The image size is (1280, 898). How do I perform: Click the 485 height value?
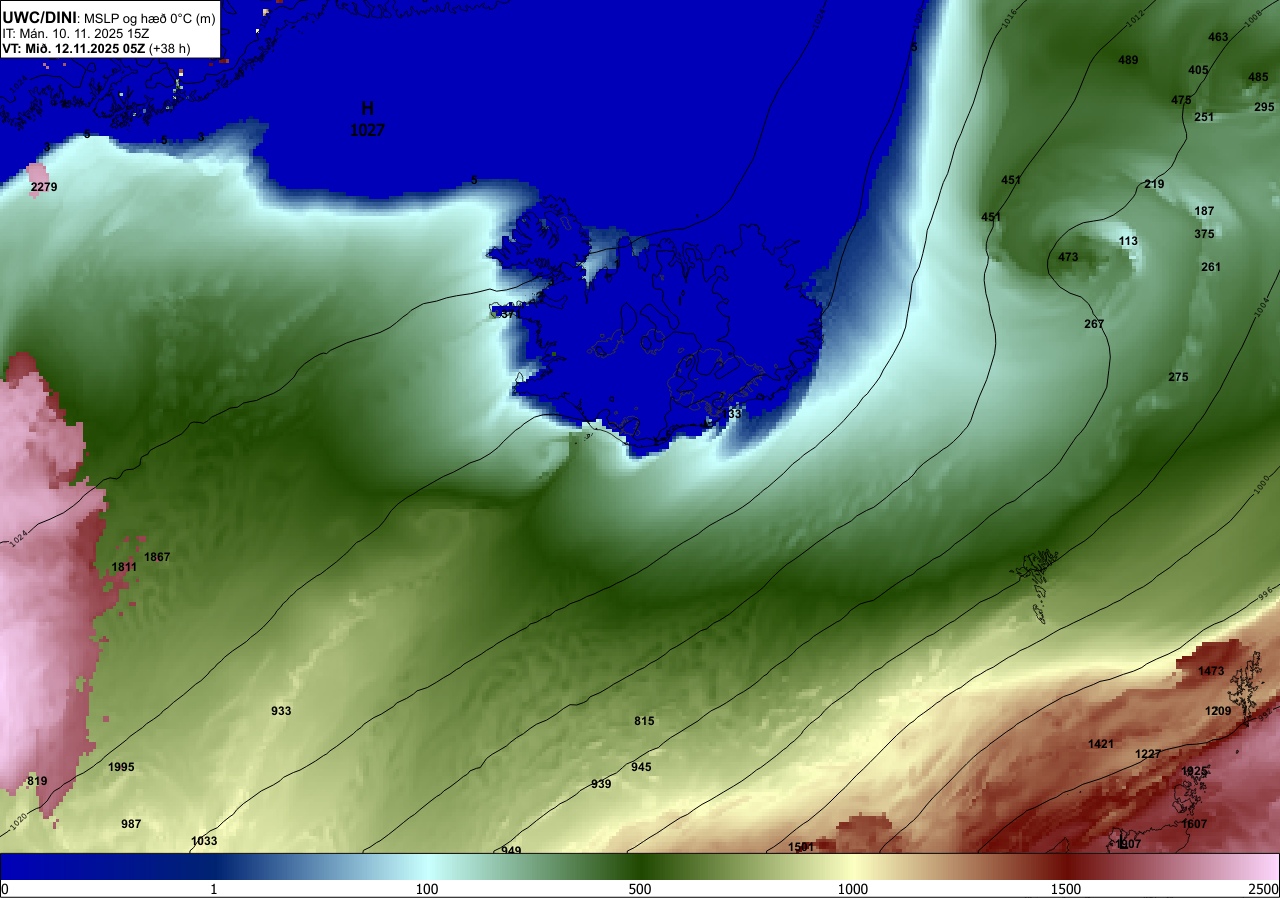(1258, 77)
